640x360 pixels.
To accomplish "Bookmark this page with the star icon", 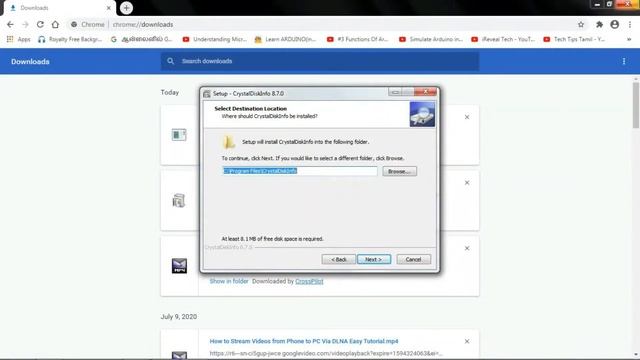I will pos(581,24).
